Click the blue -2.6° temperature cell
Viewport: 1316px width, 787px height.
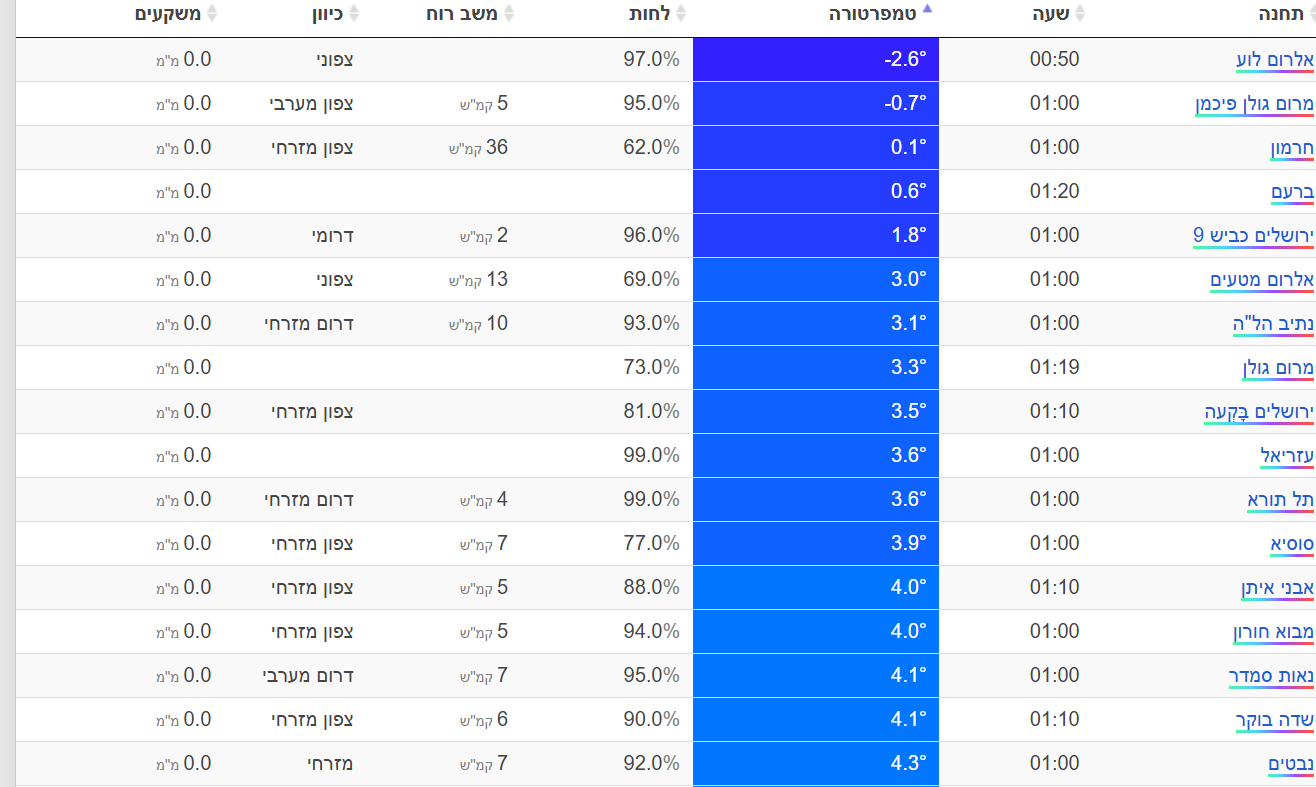(816, 59)
